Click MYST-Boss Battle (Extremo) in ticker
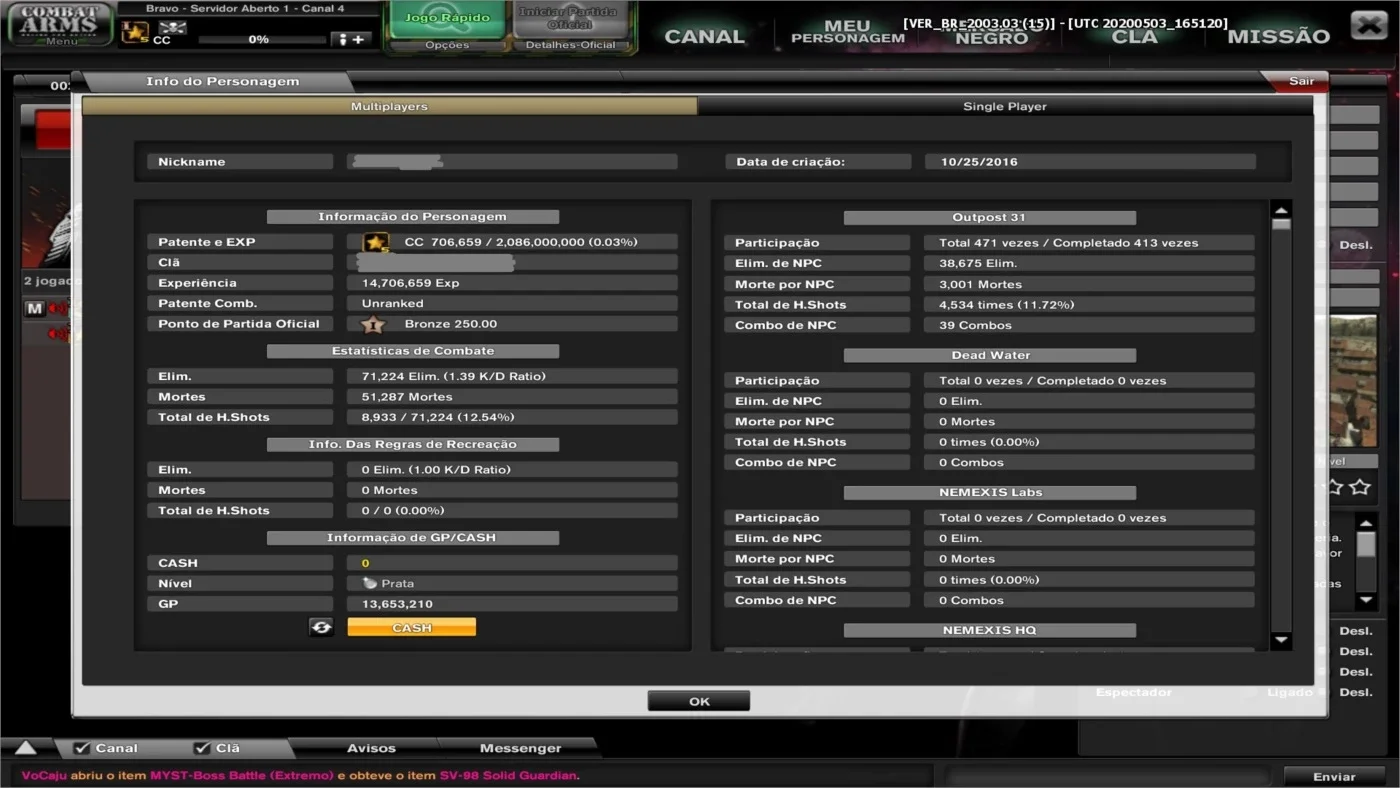1400x788 pixels. [x=242, y=776]
